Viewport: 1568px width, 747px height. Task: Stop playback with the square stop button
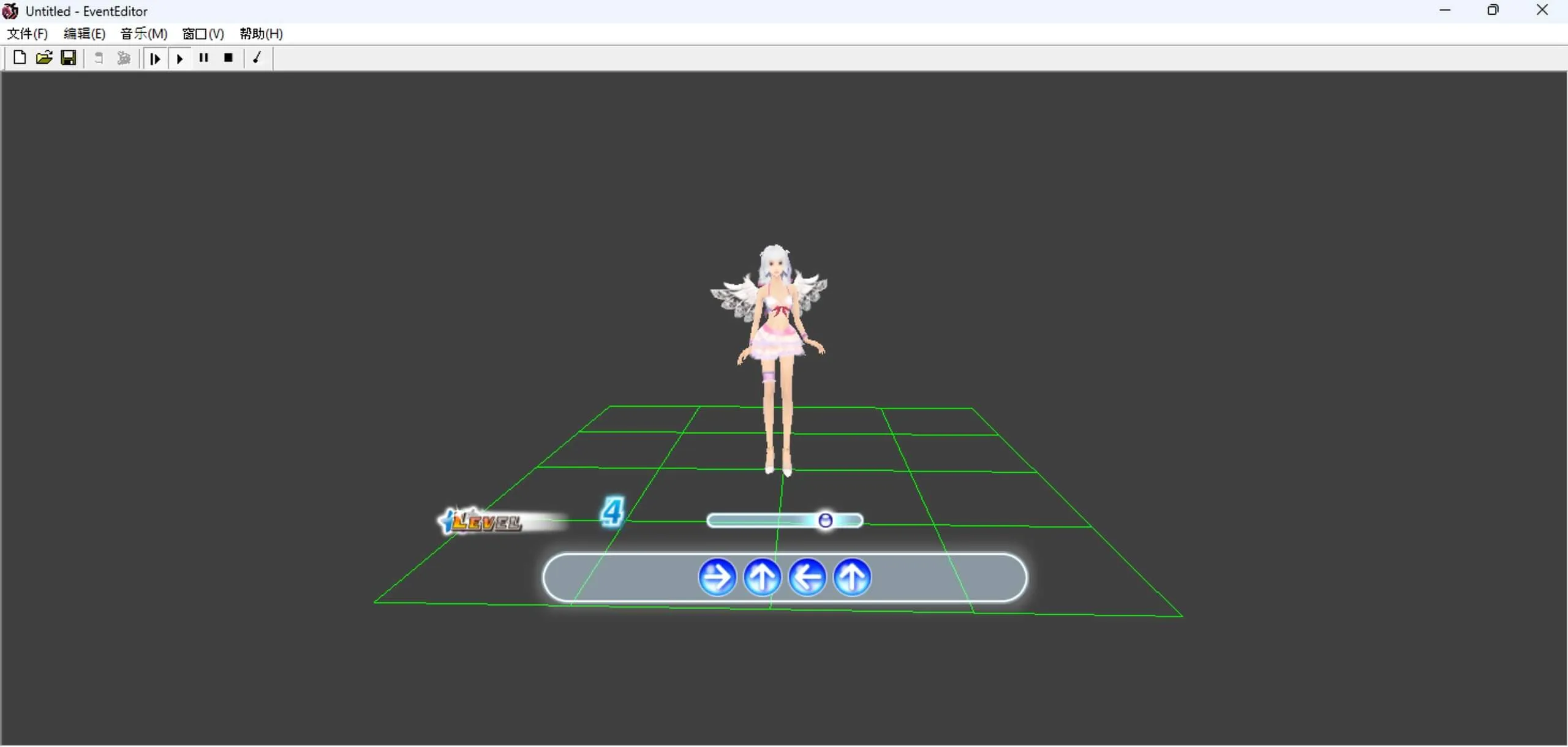coord(228,58)
